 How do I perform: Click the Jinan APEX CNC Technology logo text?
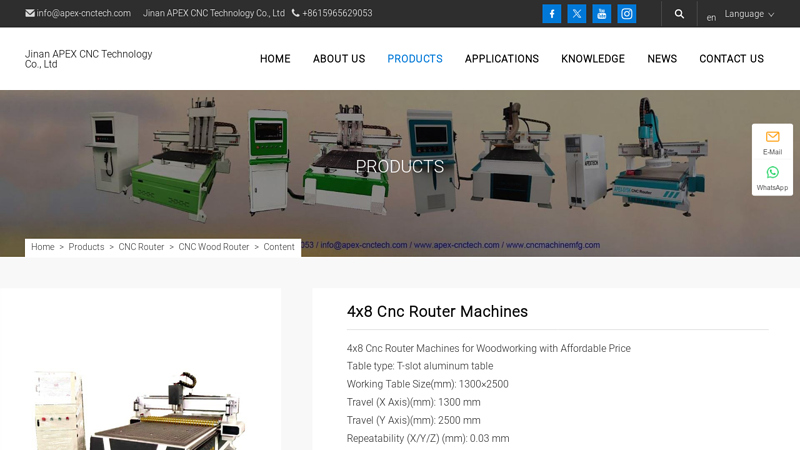(x=88, y=59)
